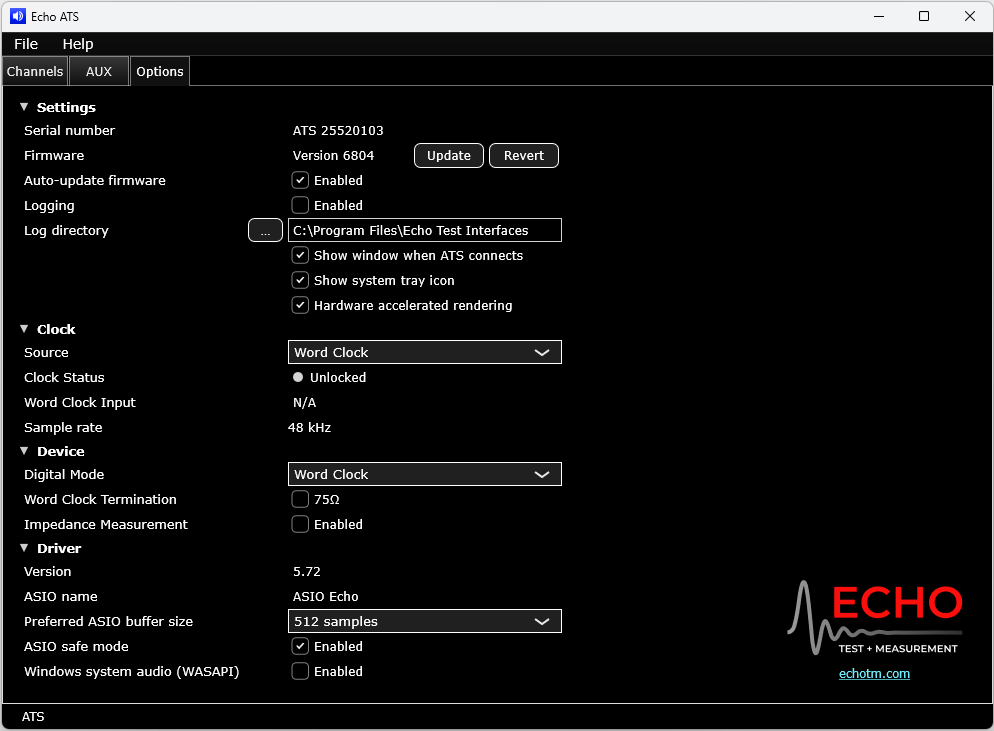Uncheck Show system tray icon

pos(300,280)
